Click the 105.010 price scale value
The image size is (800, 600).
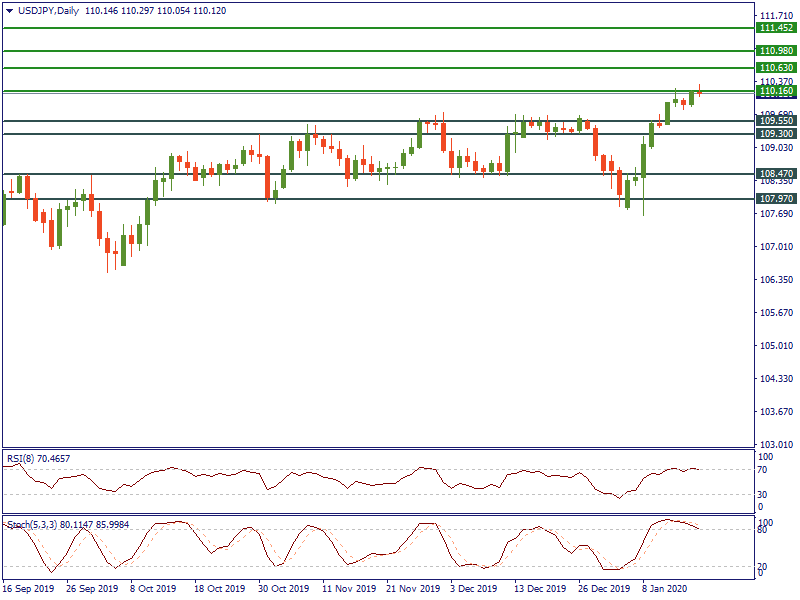tap(776, 346)
